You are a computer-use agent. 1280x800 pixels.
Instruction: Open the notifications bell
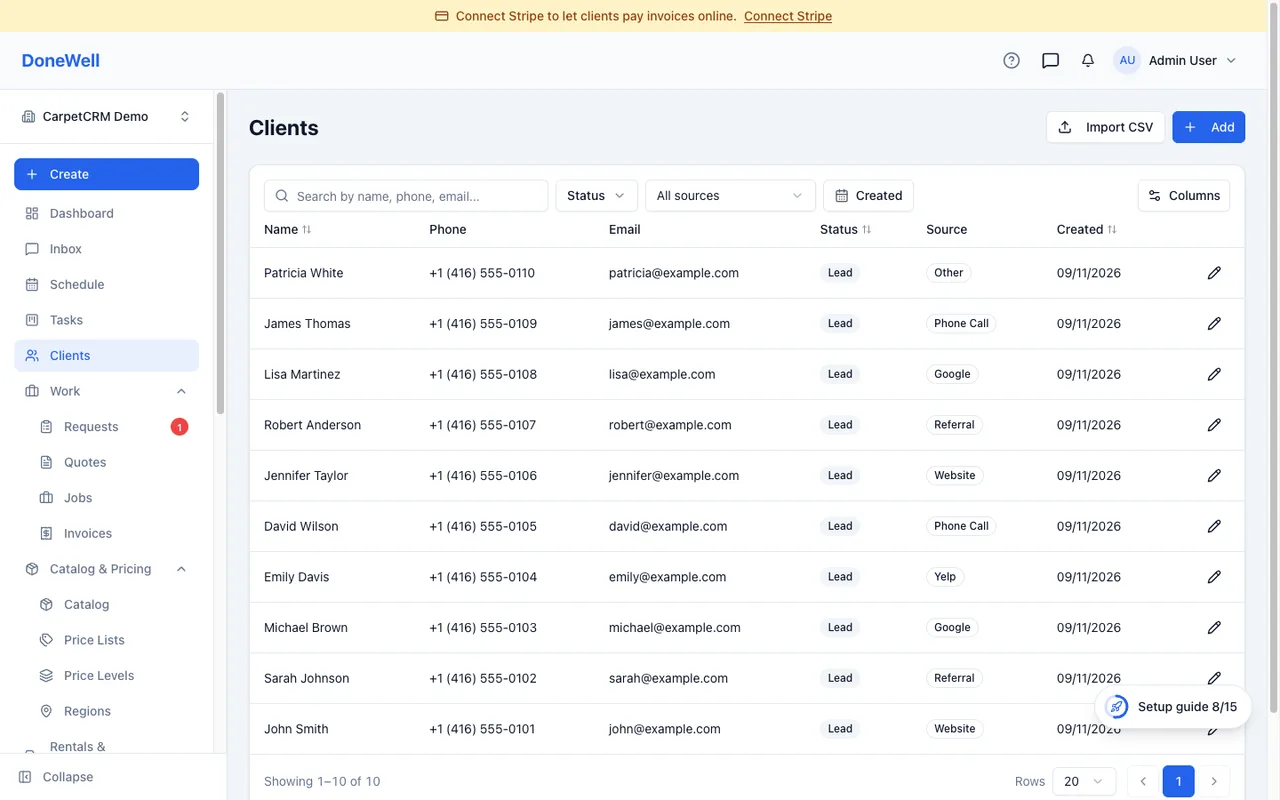click(x=1088, y=60)
